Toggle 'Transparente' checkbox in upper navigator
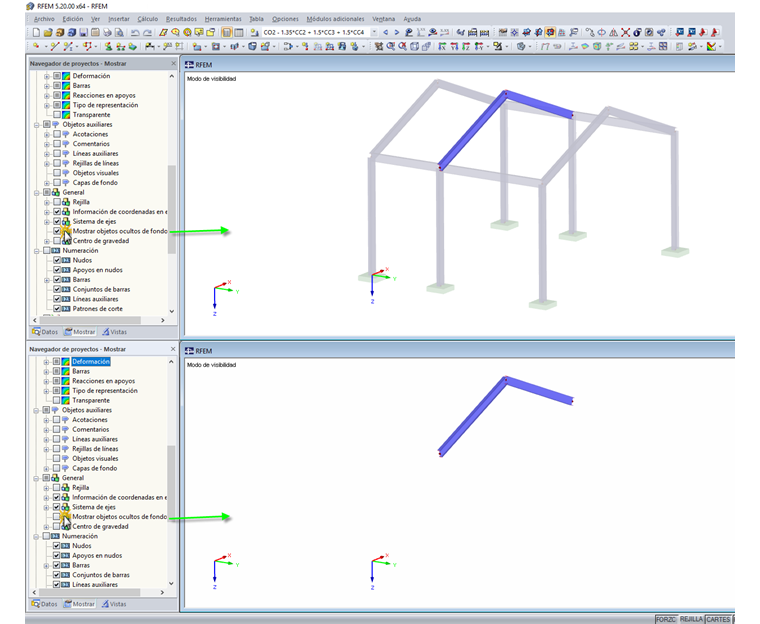Viewport: 760px width, 624px height. pos(57,115)
